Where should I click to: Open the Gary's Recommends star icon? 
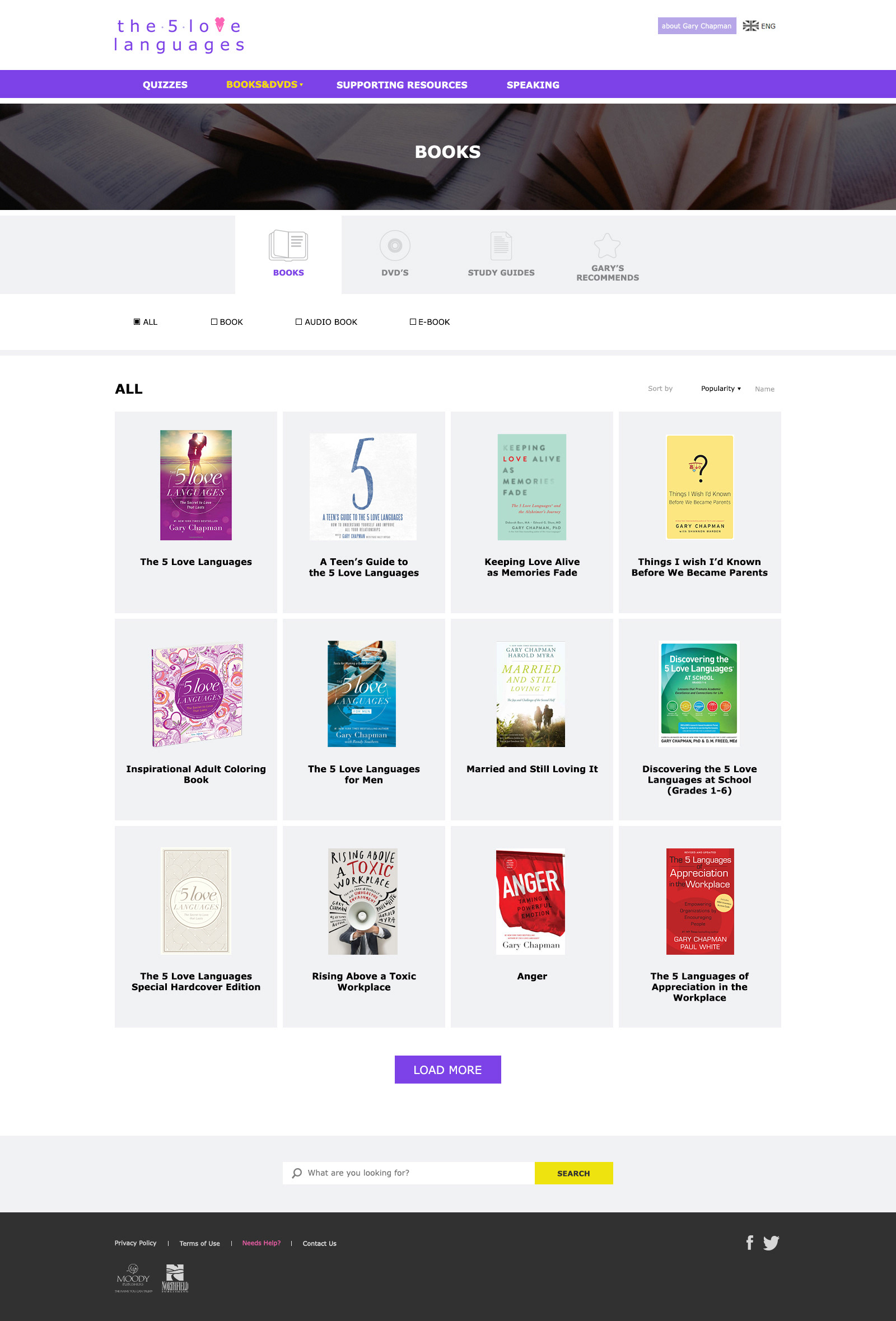pos(607,246)
